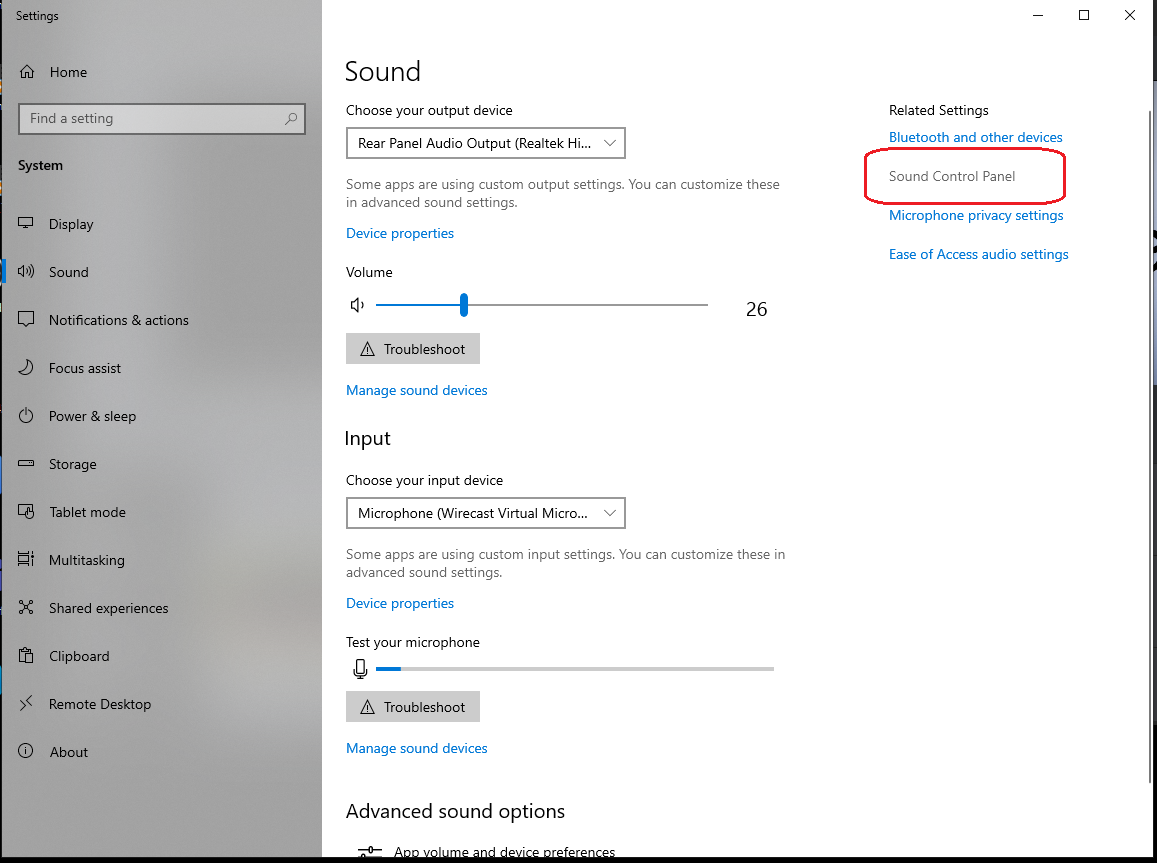The image size is (1157, 863).
Task: Open input Manage sound devices link
Action: [x=417, y=748]
